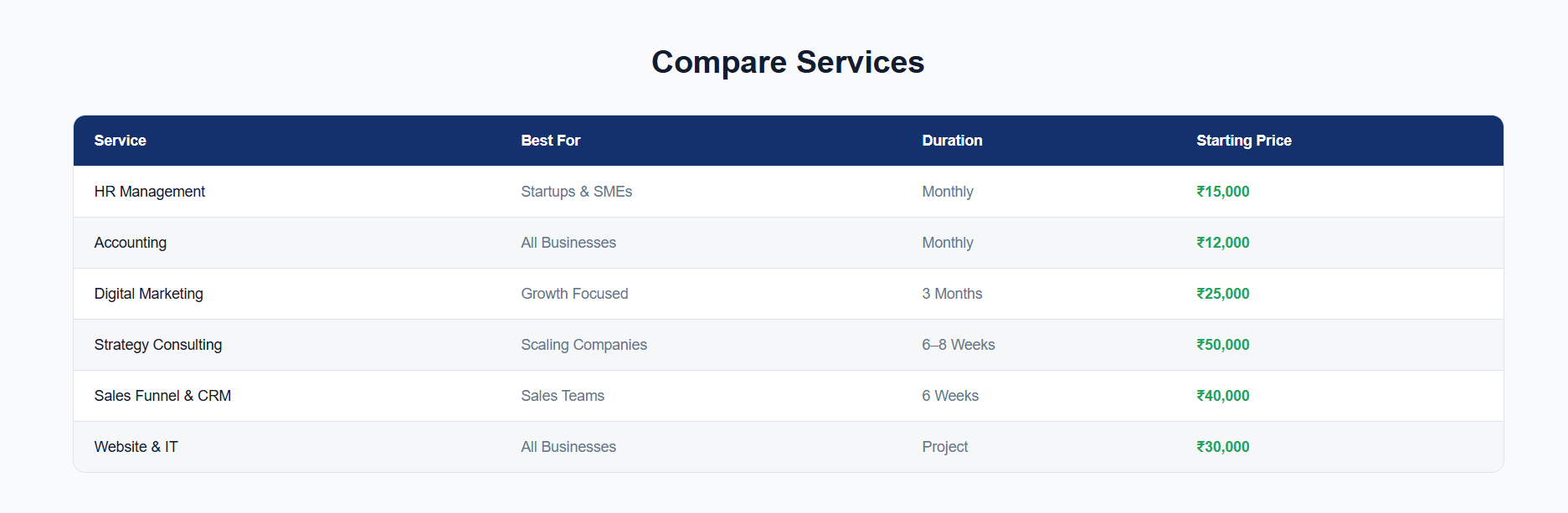The height and width of the screenshot is (513, 1568).
Task: Click the Compare Services heading
Action: tap(787, 62)
